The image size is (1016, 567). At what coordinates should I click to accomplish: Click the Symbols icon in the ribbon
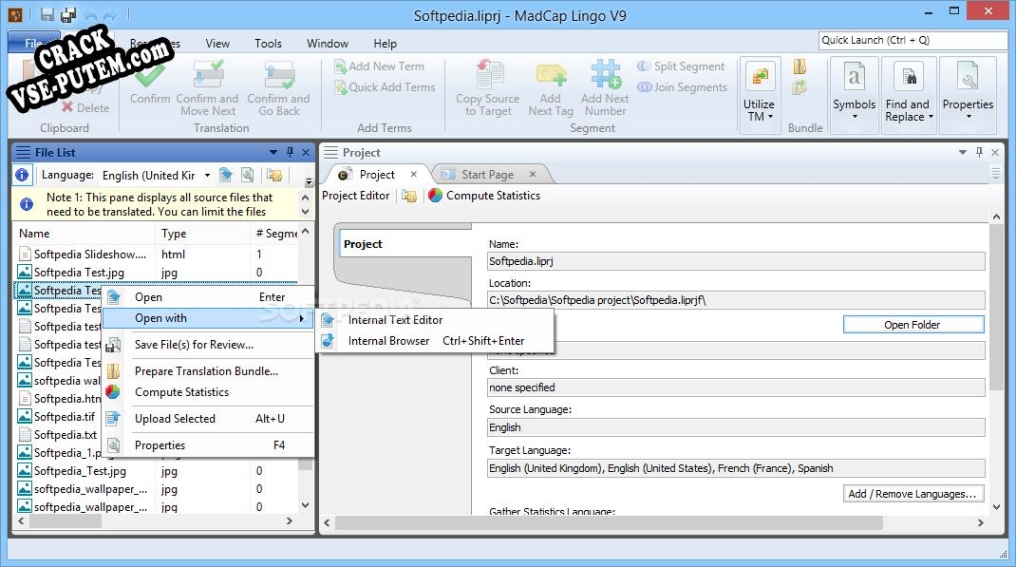tap(854, 78)
